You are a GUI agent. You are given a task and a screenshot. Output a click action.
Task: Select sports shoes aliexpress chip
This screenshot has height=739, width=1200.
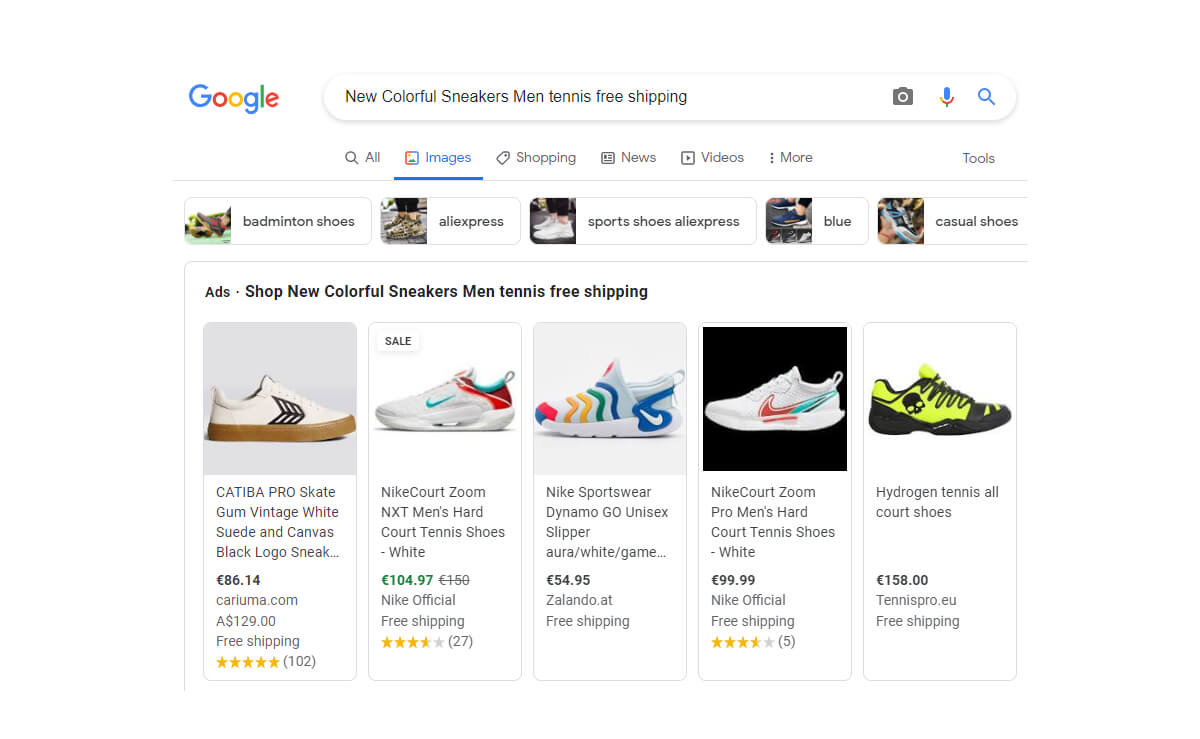643,221
